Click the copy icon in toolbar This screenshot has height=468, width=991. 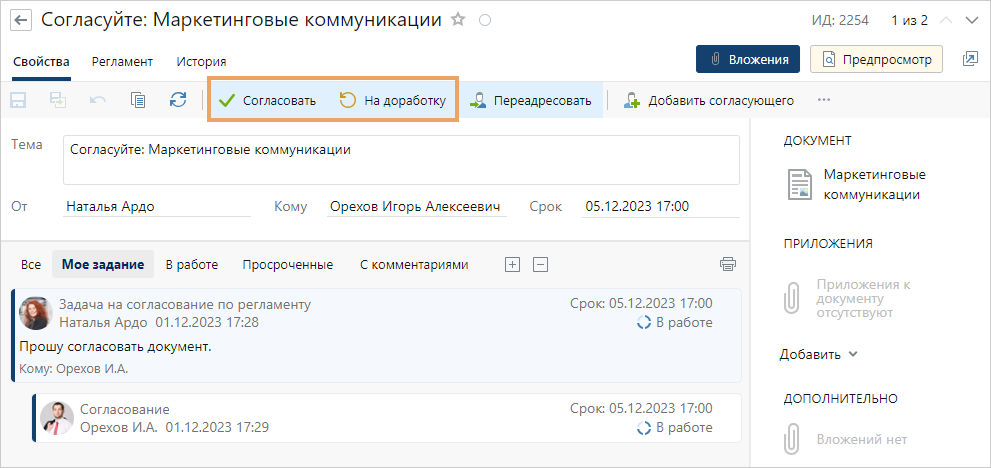pyautogui.click(x=138, y=100)
